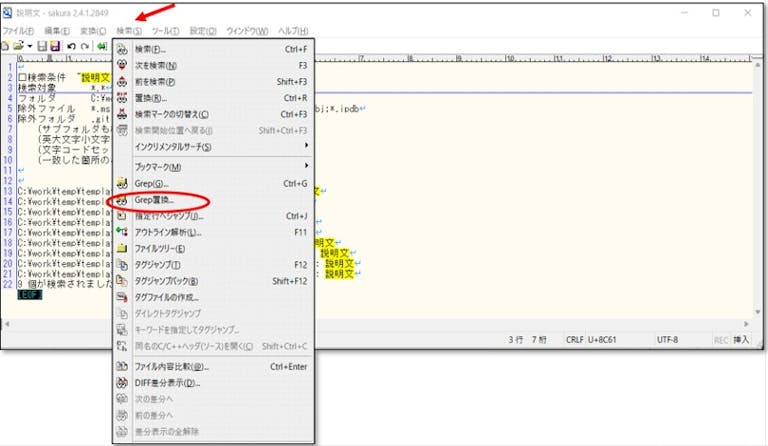
Task: Click the 除外フォルダ text on line 6
Action: [47, 118]
